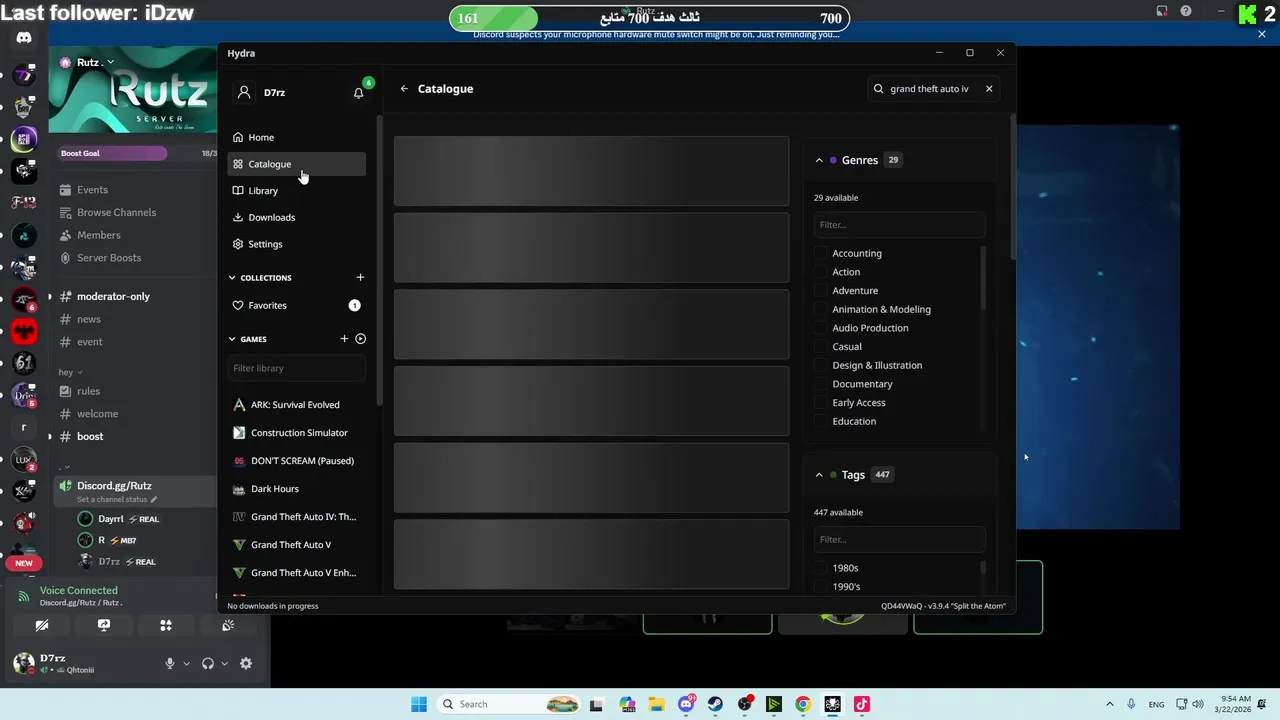Viewport: 1280px width, 720px height.
Task: Open Grand Theft Auto V library entry
Action: (x=296, y=545)
